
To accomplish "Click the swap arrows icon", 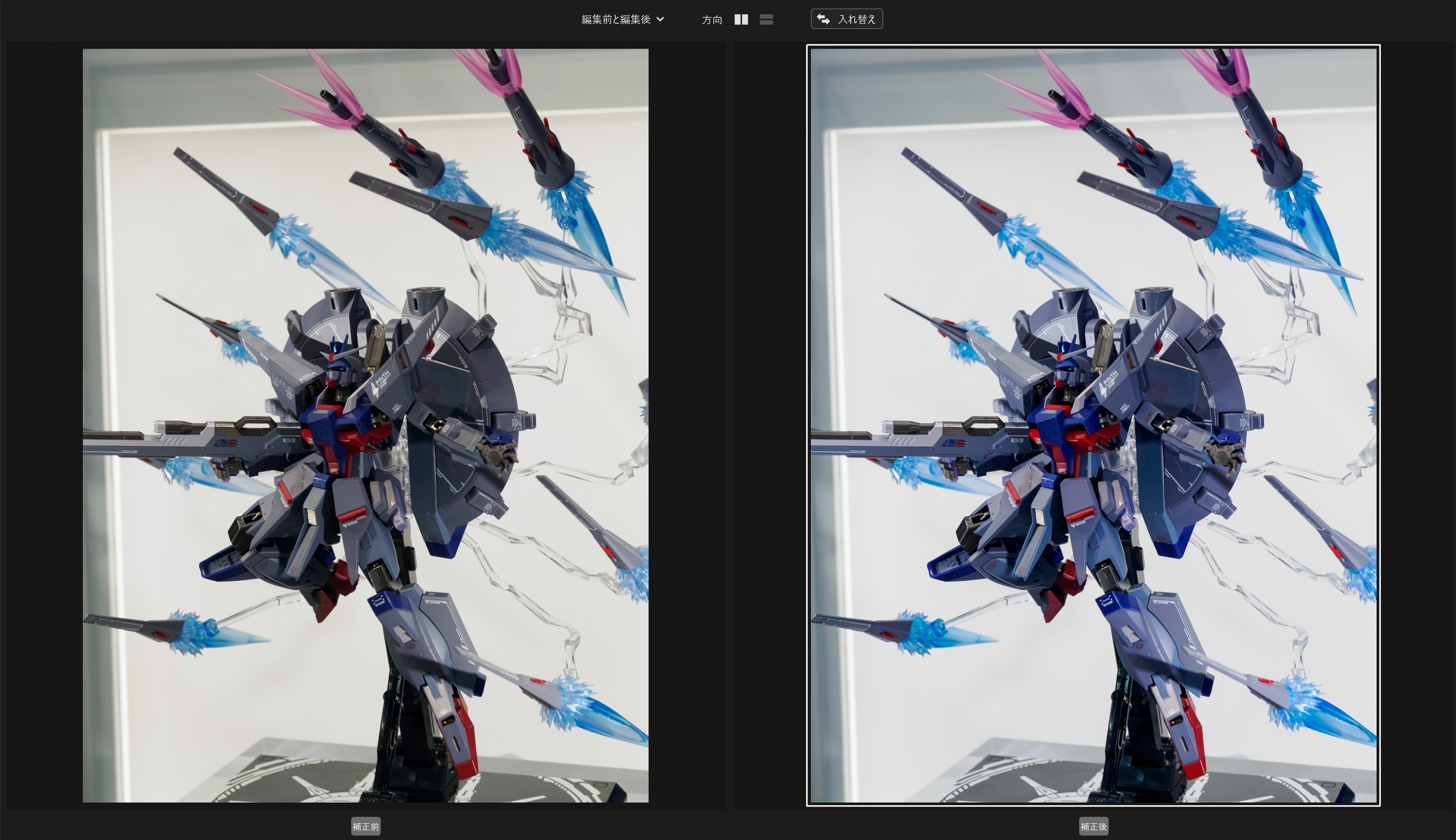I will tap(824, 19).
